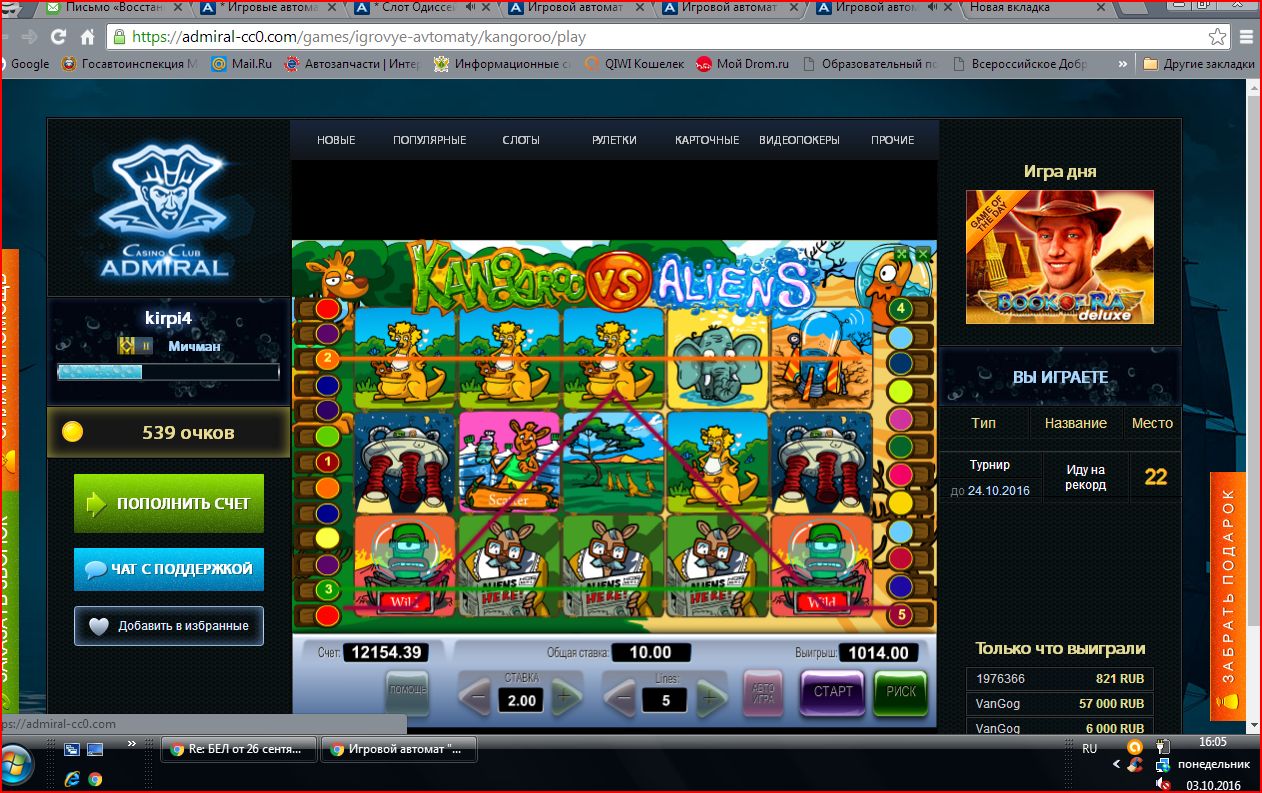1262x793 pixels.
Task: Open Мой Drom.ru bookmark
Action: click(x=742, y=64)
